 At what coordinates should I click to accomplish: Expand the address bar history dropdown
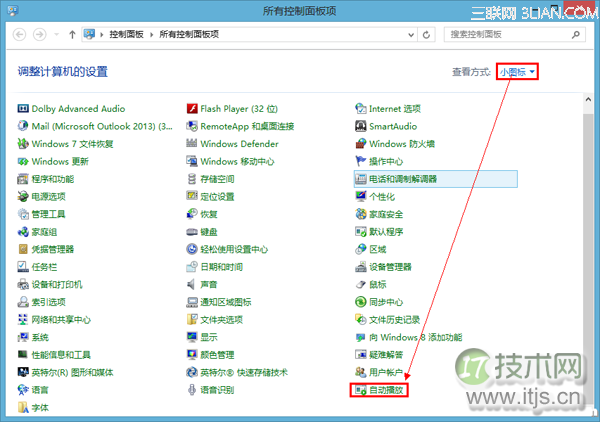point(411,35)
